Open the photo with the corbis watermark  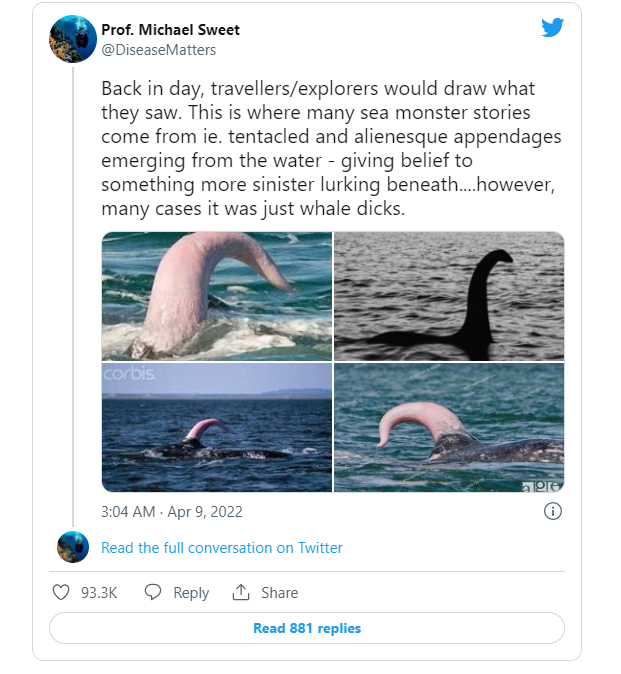point(216,427)
